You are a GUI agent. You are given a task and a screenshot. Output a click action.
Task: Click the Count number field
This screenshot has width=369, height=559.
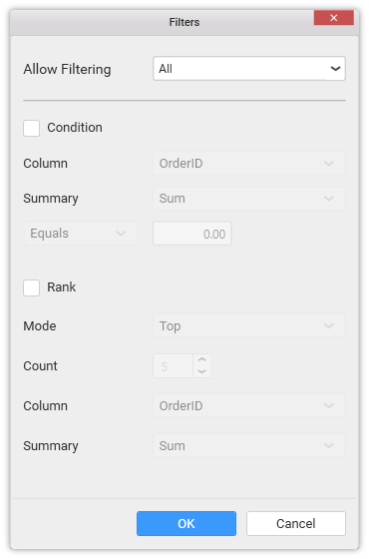tap(173, 366)
